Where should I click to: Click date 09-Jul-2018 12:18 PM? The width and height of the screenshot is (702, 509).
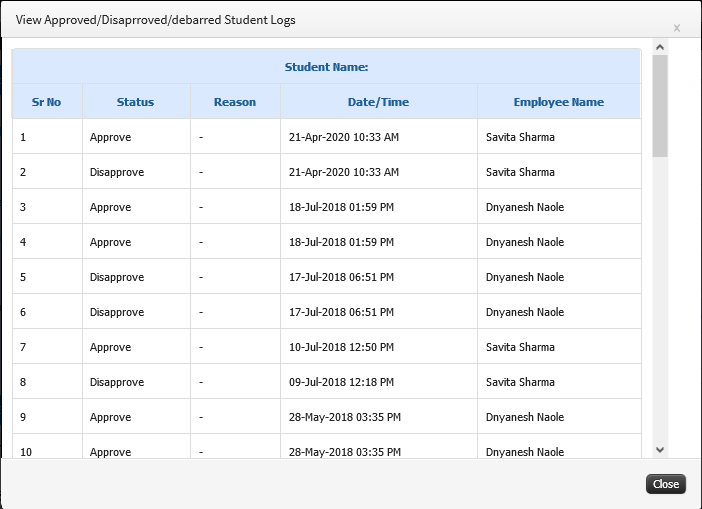341,382
